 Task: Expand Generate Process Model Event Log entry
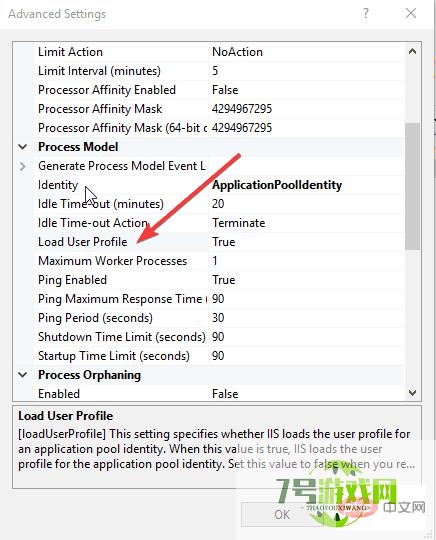pyautogui.click(x=23, y=166)
